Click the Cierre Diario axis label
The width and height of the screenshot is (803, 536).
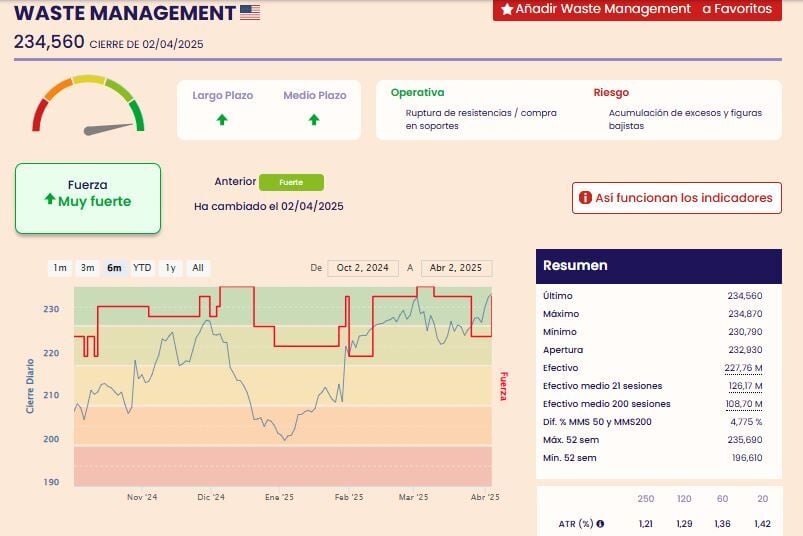30,386
